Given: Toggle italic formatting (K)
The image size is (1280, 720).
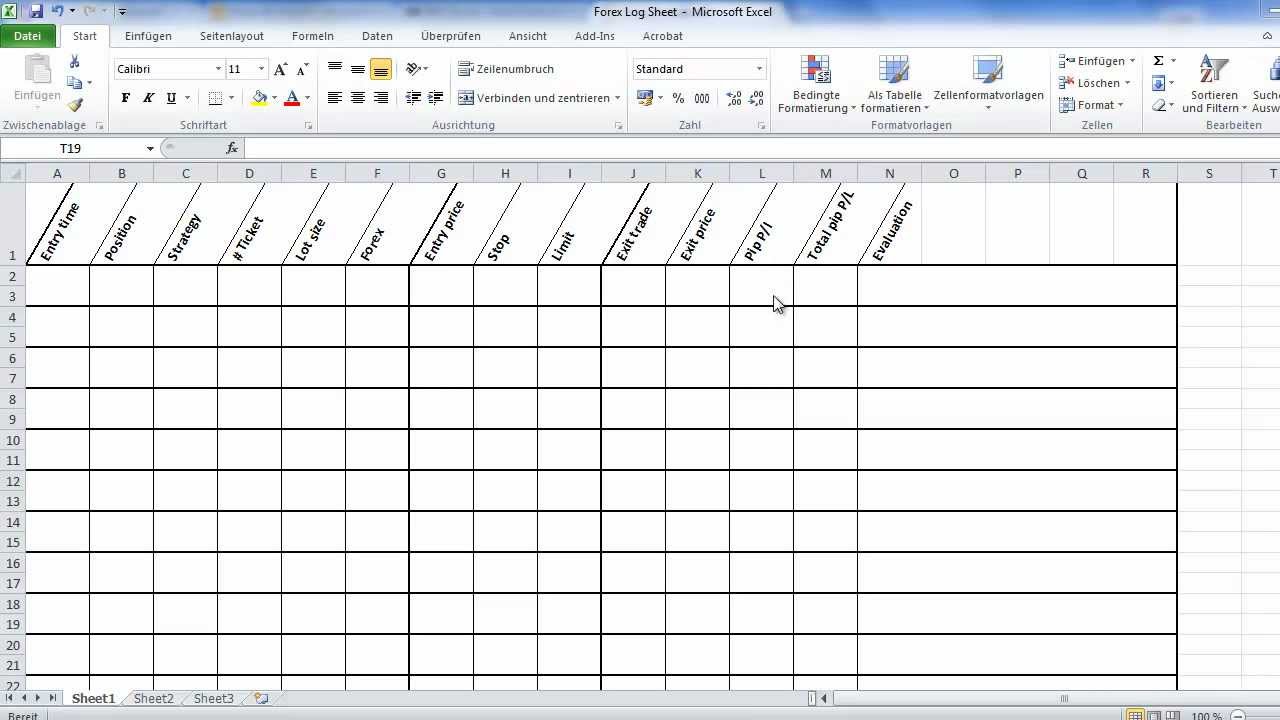Looking at the screenshot, I should tap(148, 98).
